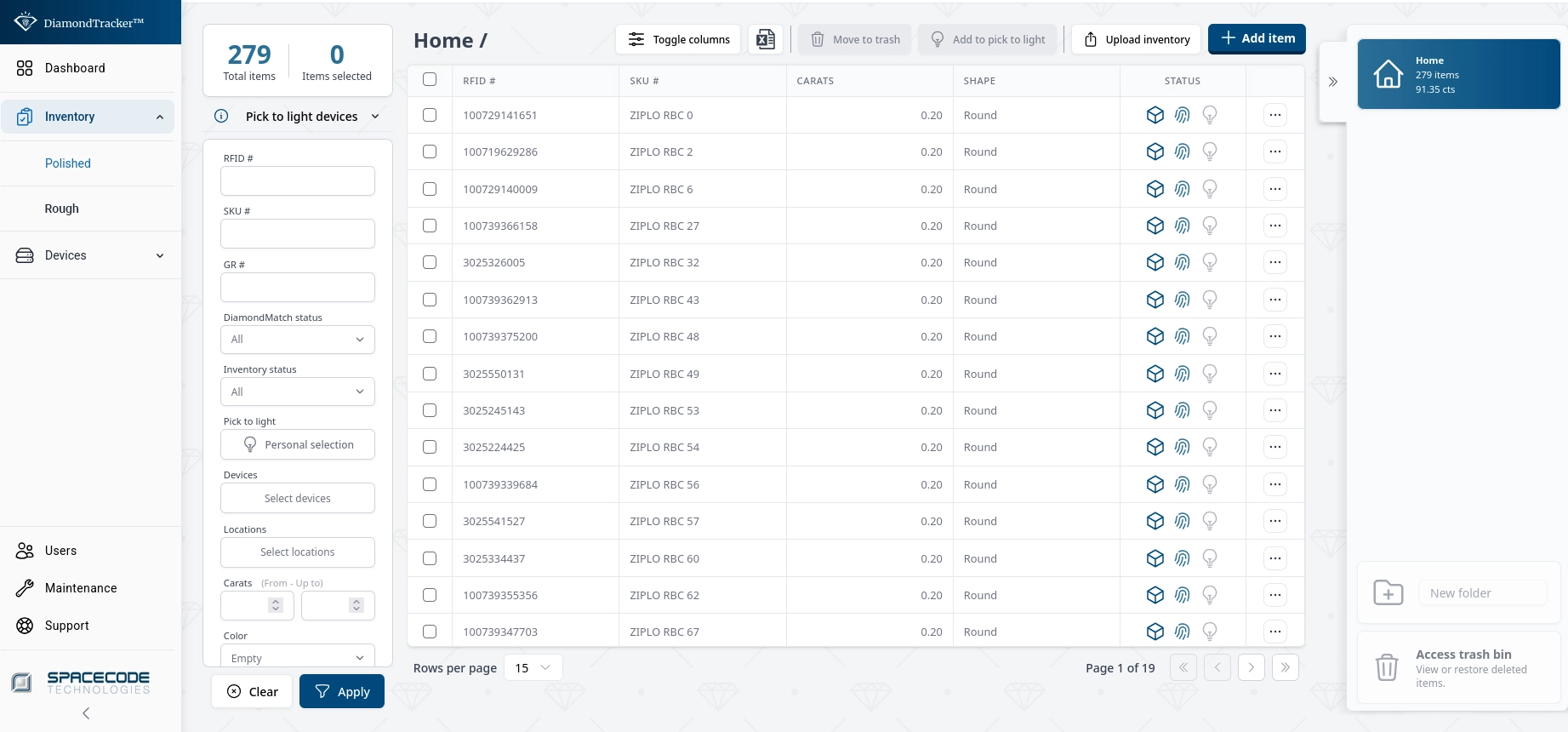Click the lightbulb icon for ZIPLO RBC 27
This screenshot has height=732, width=1568.
pyautogui.click(x=1209, y=226)
